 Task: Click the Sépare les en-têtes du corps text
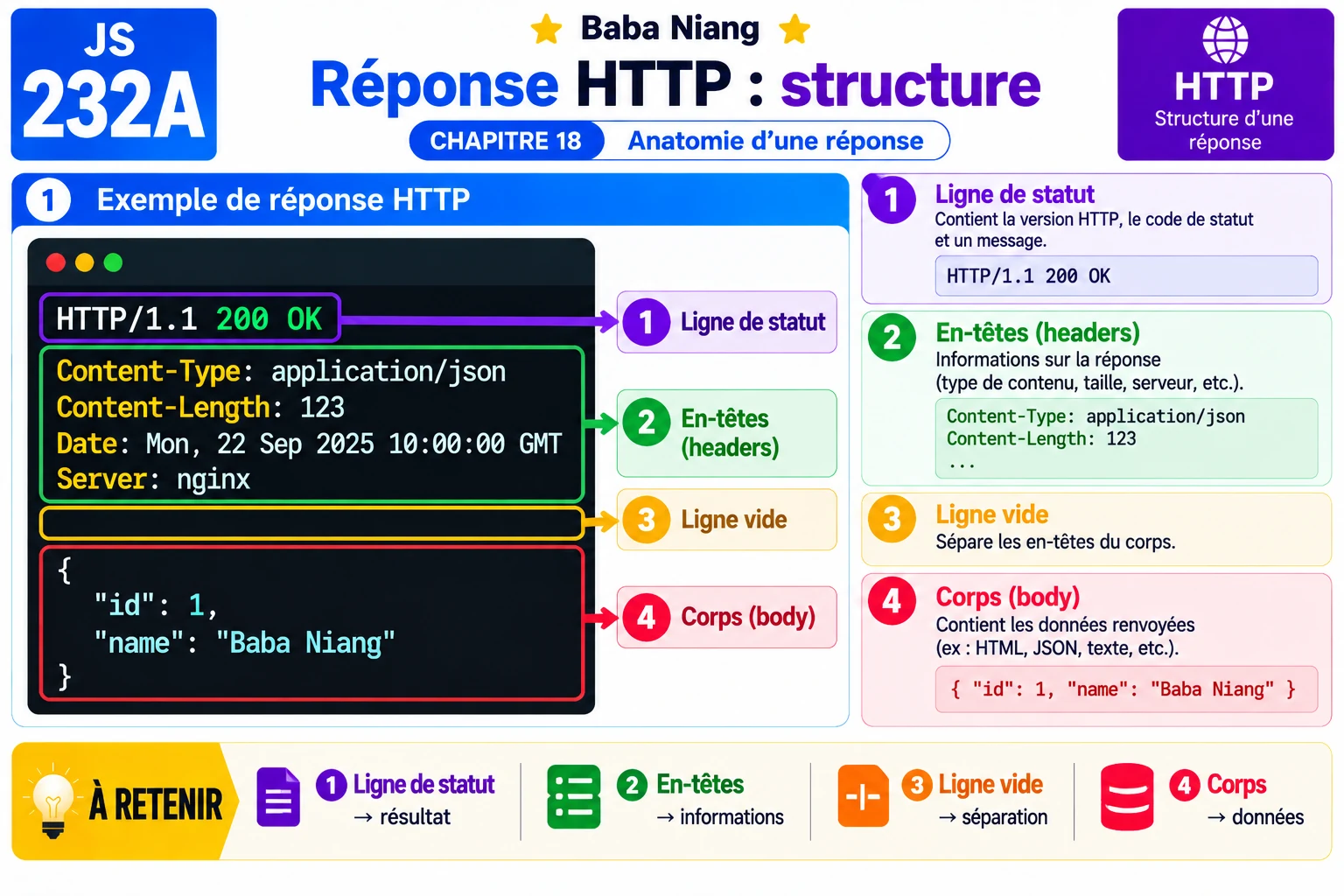[x=1055, y=542]
